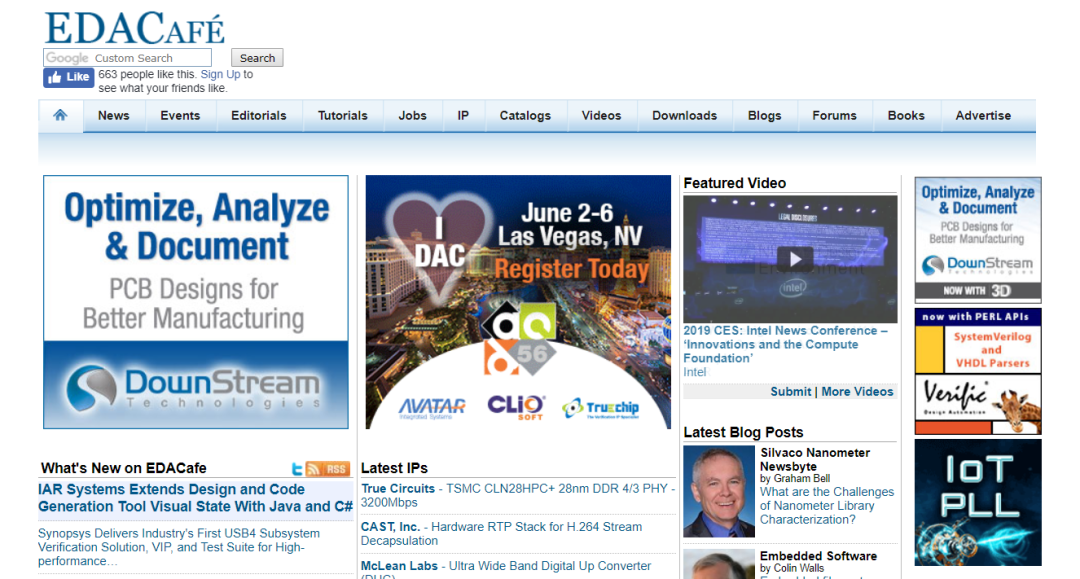
Task: Click What's New on EDACafe heading
Action: coord(123,468)
